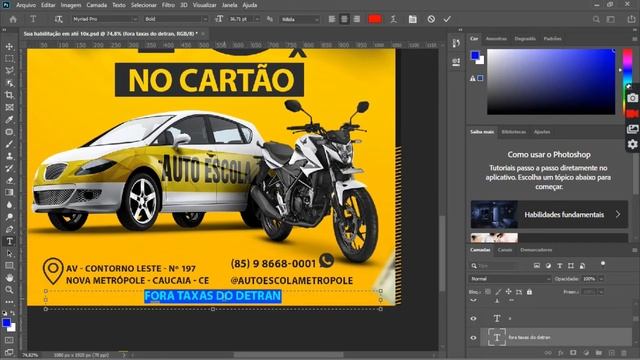Select the Spot Healing Brush tool
The width and height of the screenshot is (640, 360).
(9, 132)
